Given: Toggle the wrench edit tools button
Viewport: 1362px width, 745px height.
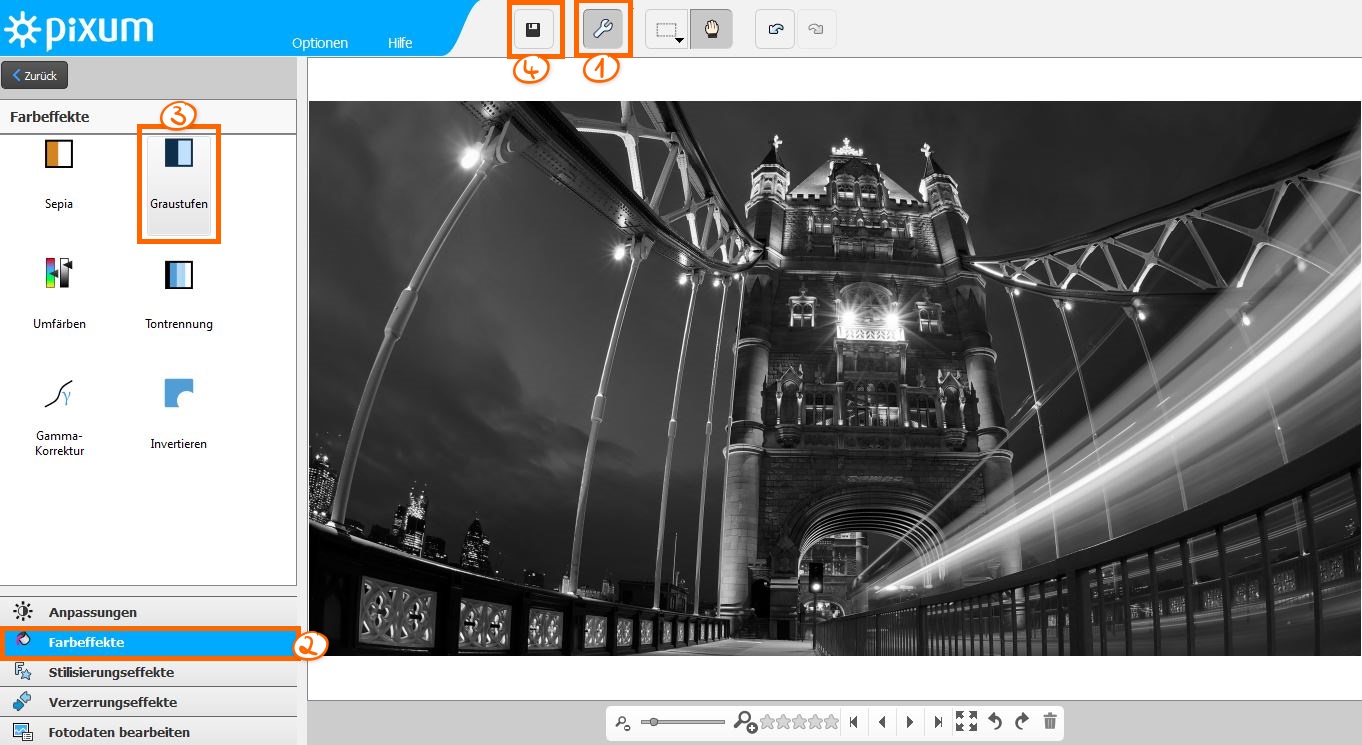Looking at the screenshot, I should pos(603,30).
